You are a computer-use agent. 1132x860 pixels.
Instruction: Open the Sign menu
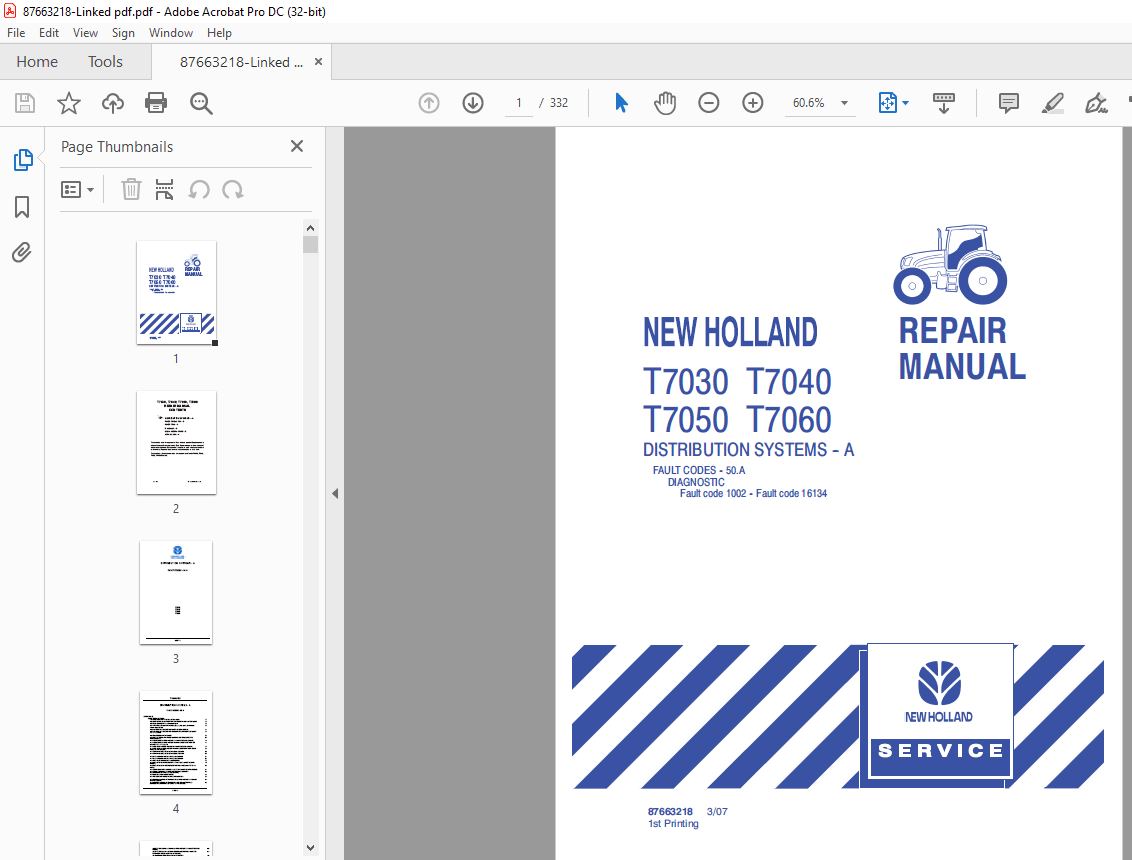pos(123,33)
